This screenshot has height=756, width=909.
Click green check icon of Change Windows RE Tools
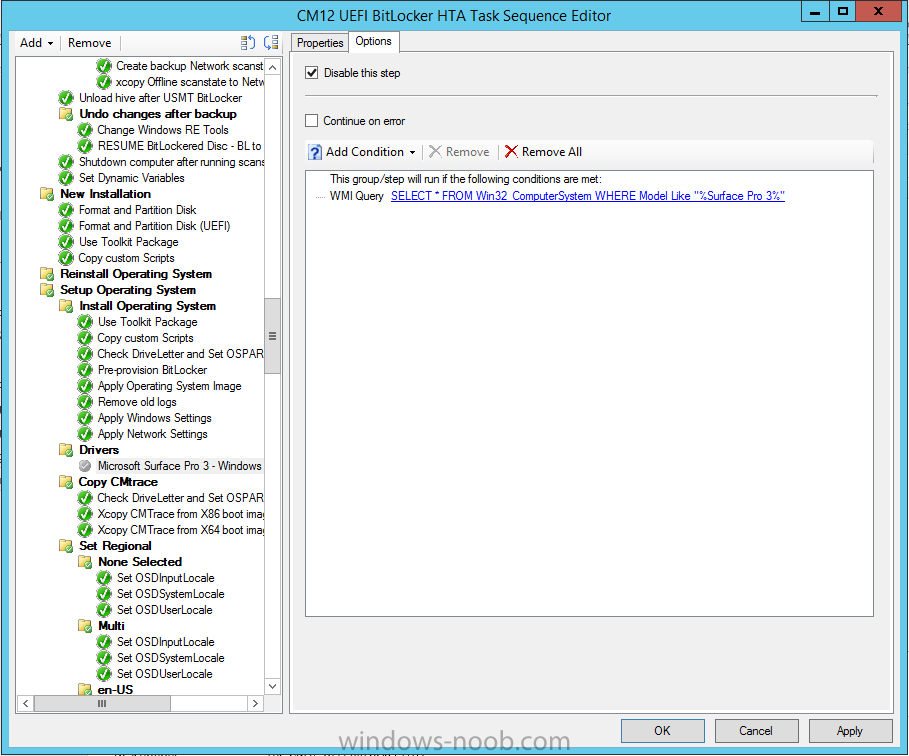85,130
